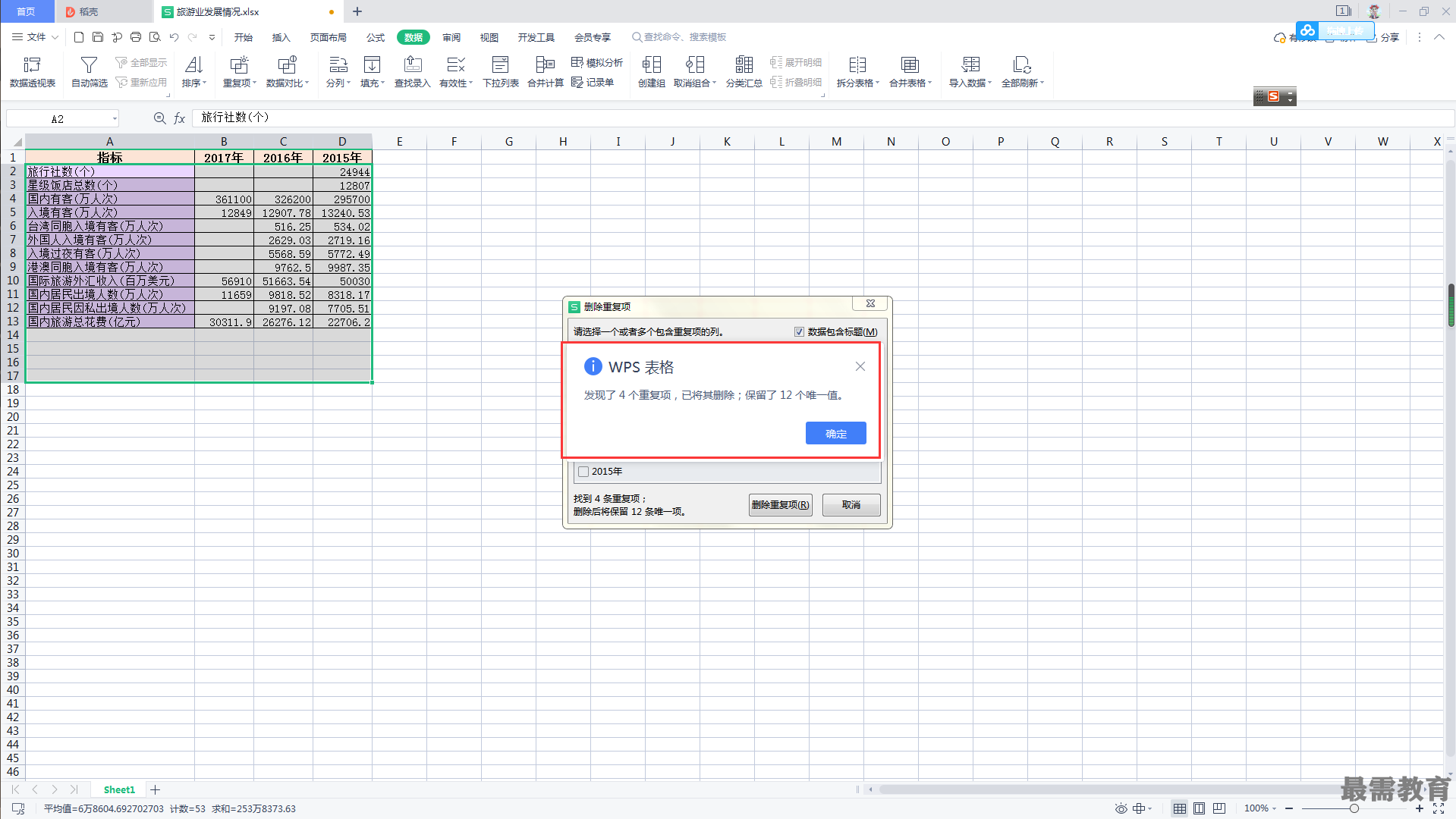Select cell 国内旅游总花费(亿元)
This screenshot has height=819, width=1456.
pyautogui.click(x=110, y=322)
